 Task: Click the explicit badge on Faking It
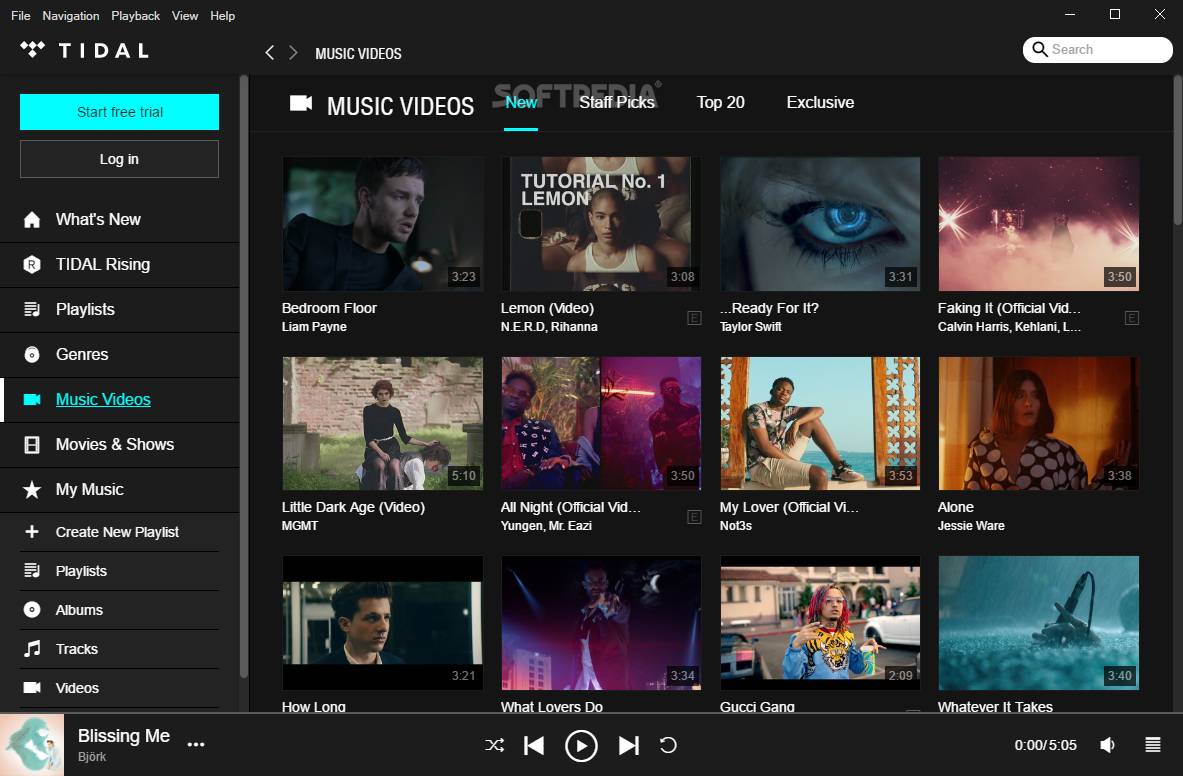(1132, 317)
